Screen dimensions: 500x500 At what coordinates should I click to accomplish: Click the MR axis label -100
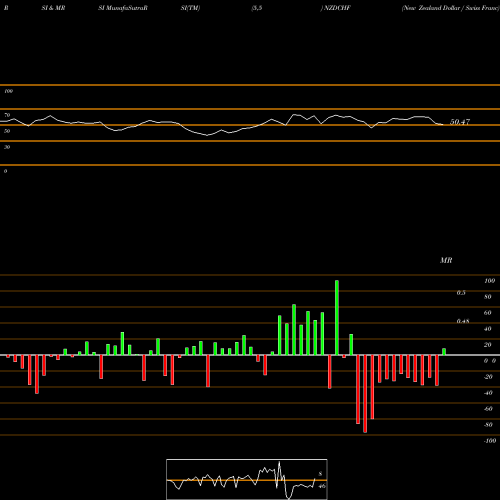click(490, 441)
